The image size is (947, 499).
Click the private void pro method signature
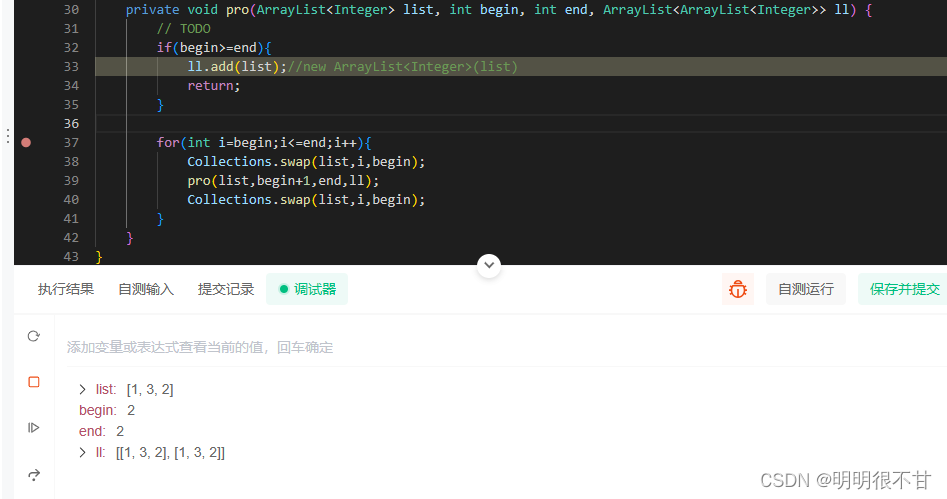coord(499,10)
